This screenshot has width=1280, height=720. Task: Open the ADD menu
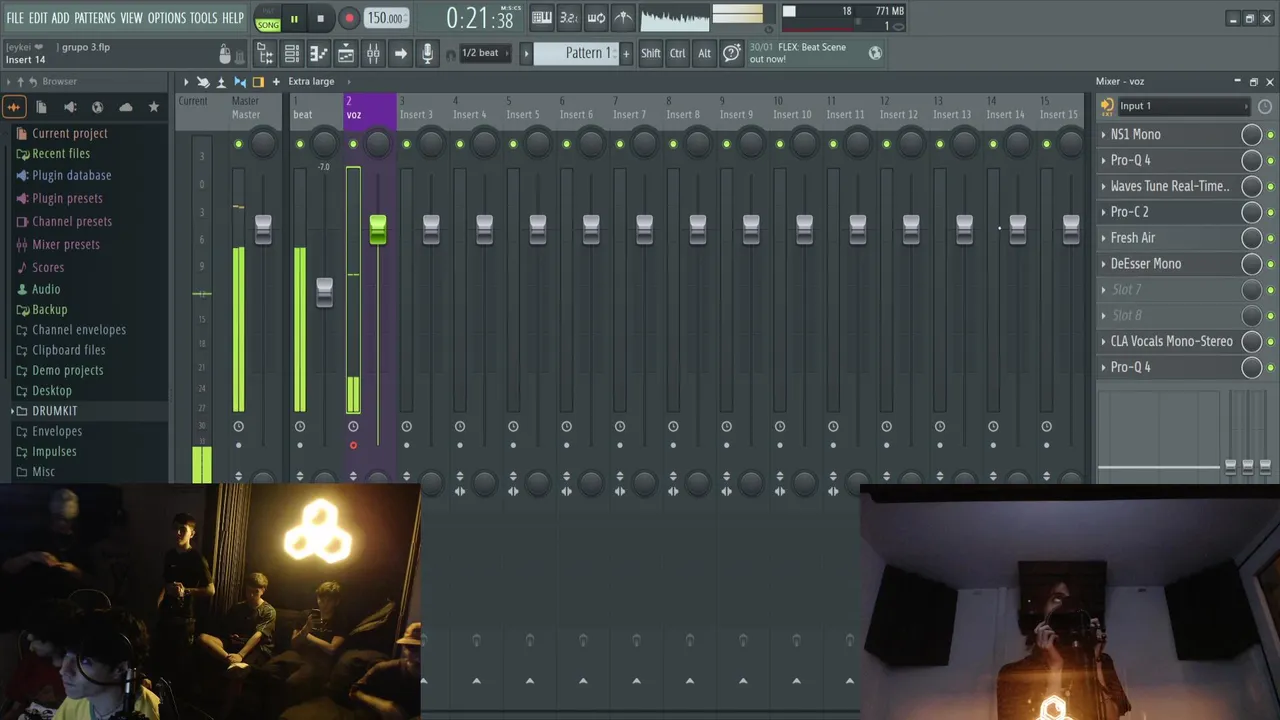coord(60,18)
